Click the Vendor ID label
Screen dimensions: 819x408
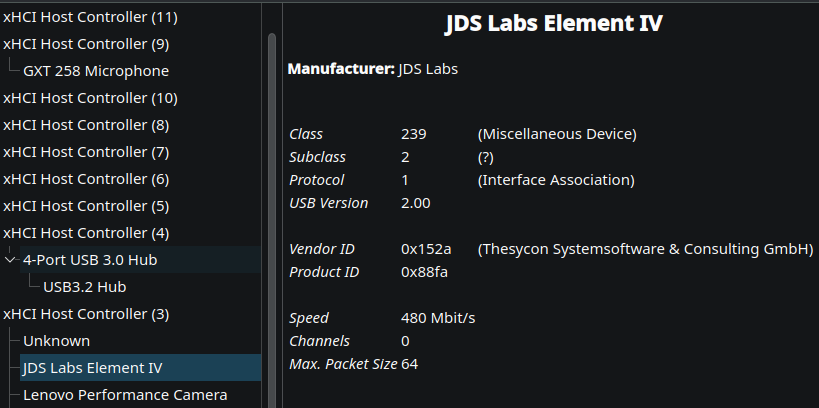click(322, 249)
